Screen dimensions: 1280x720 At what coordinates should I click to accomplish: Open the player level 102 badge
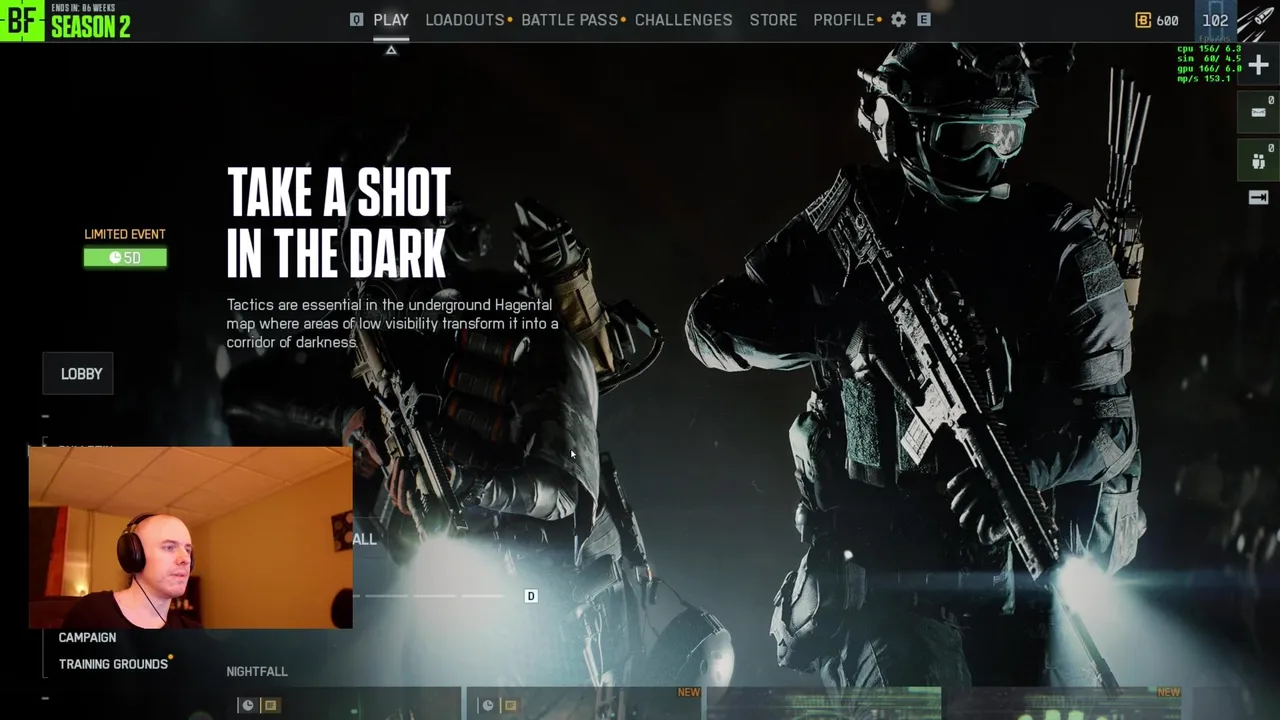click(1215, 20)
